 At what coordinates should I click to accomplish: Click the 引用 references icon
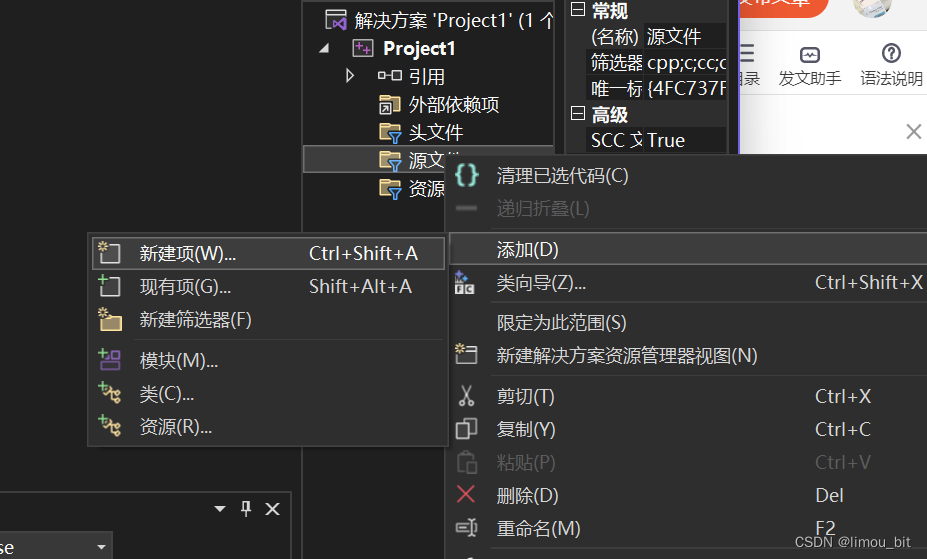390,76
